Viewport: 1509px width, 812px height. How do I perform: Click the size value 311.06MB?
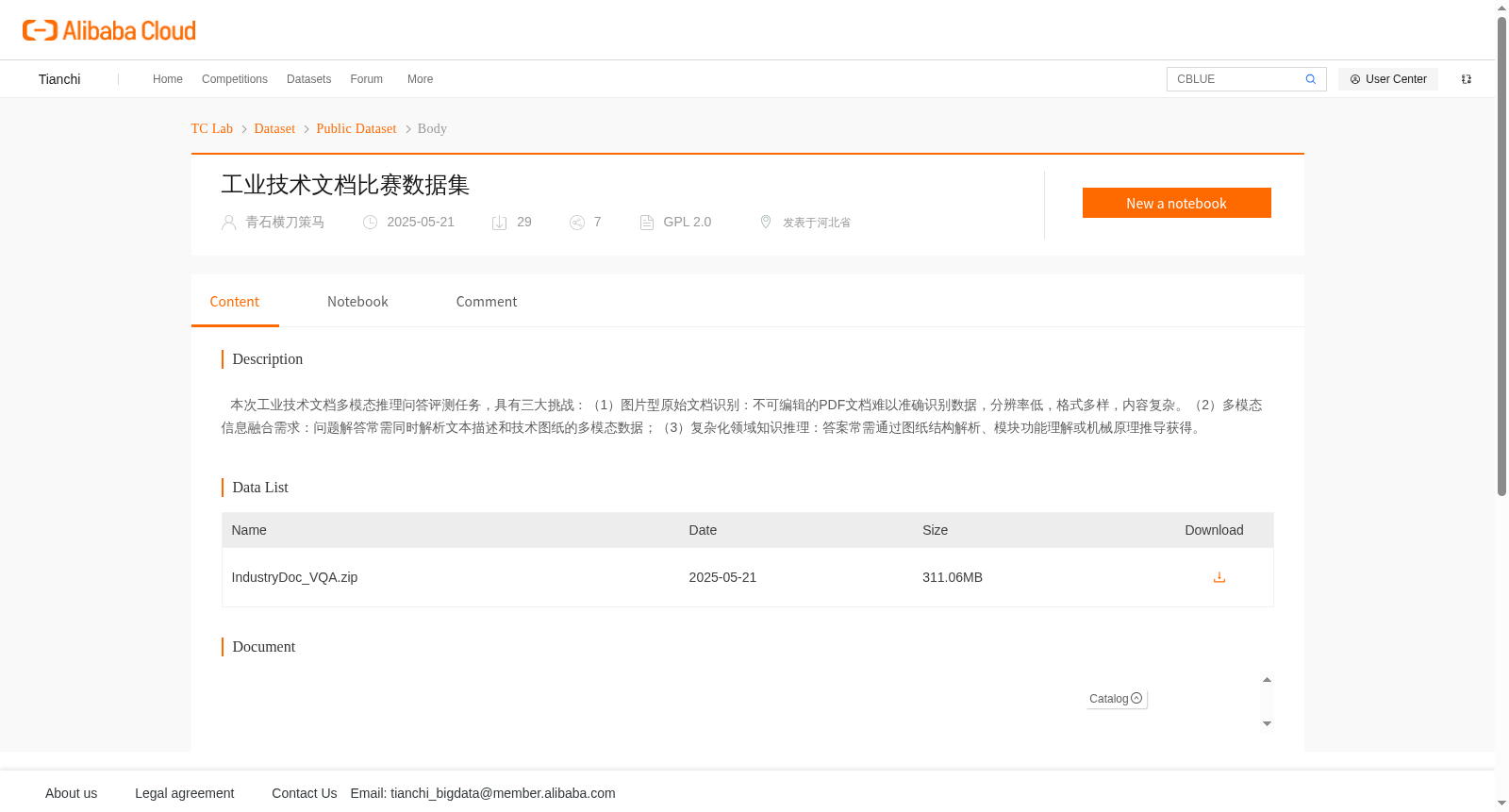(x=953, y=577)
